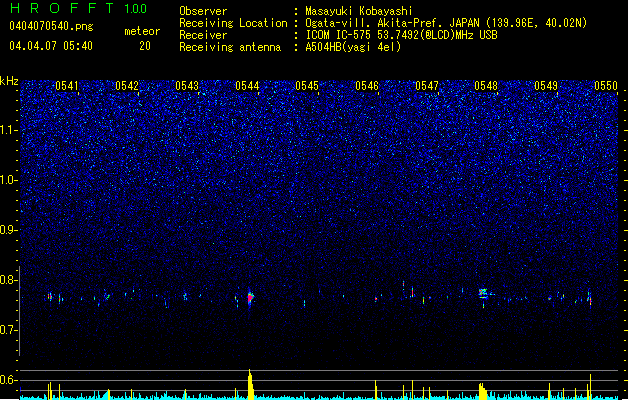
Task: Click the 0548 time marker
Action: click(486, 86)
